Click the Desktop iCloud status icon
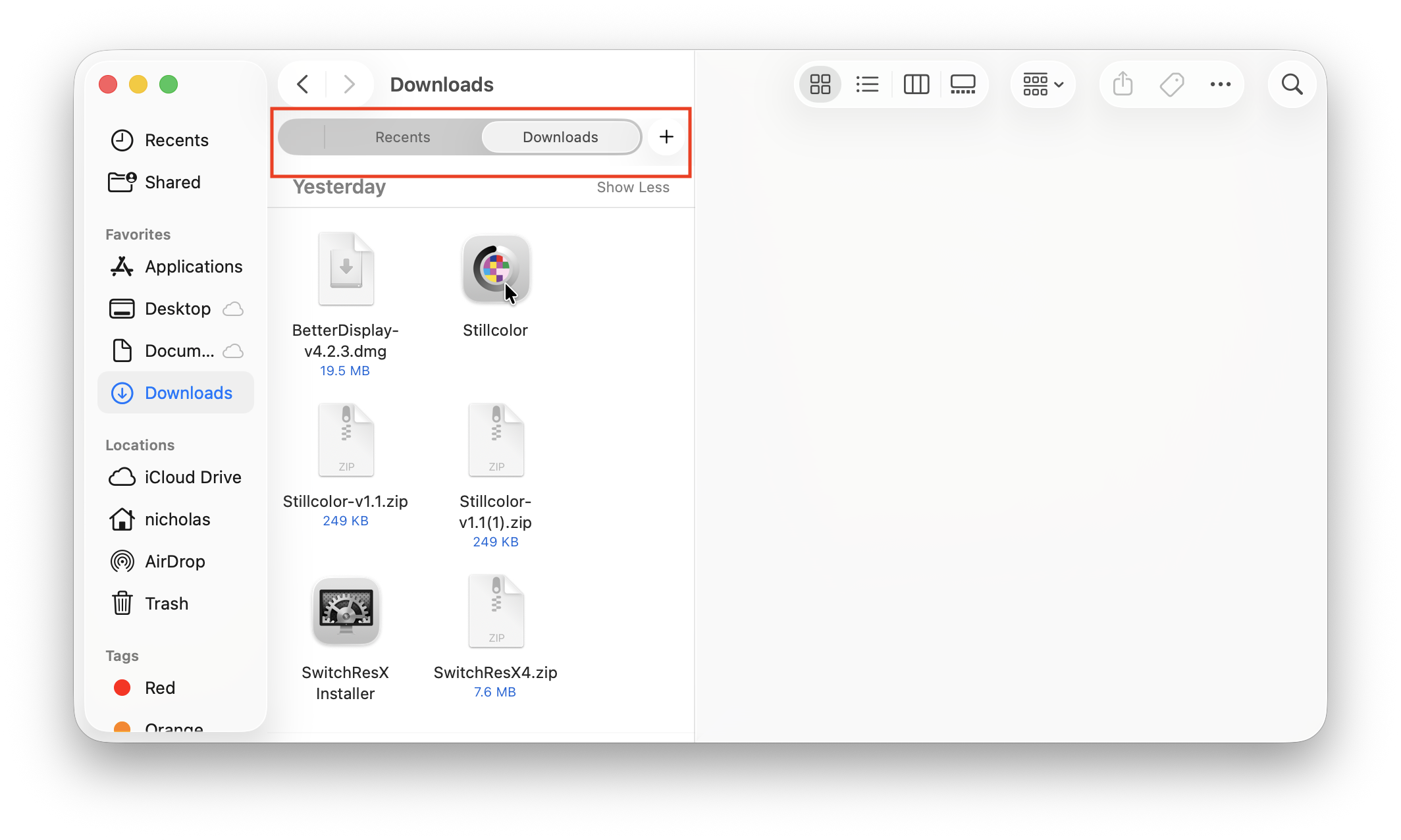 tap(233, 309)
